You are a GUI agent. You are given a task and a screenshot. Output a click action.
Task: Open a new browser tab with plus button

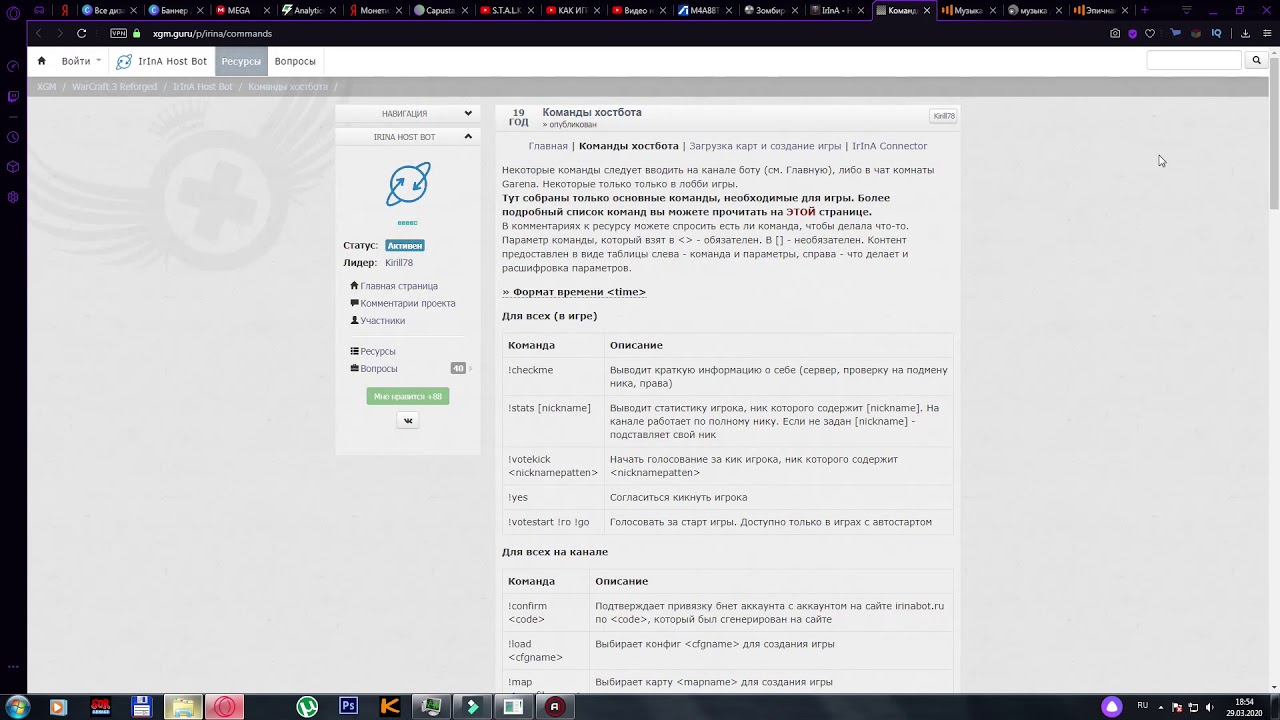pyautogui.click(x=1145, y=10)
